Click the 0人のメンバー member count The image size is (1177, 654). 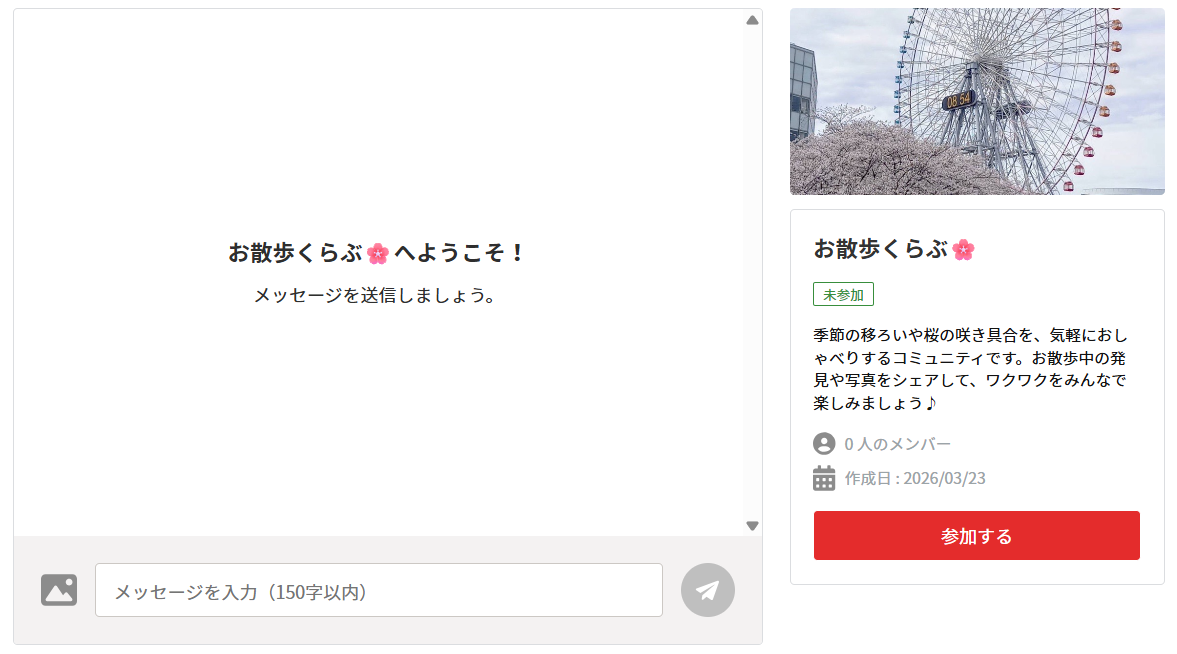(897, 444)
